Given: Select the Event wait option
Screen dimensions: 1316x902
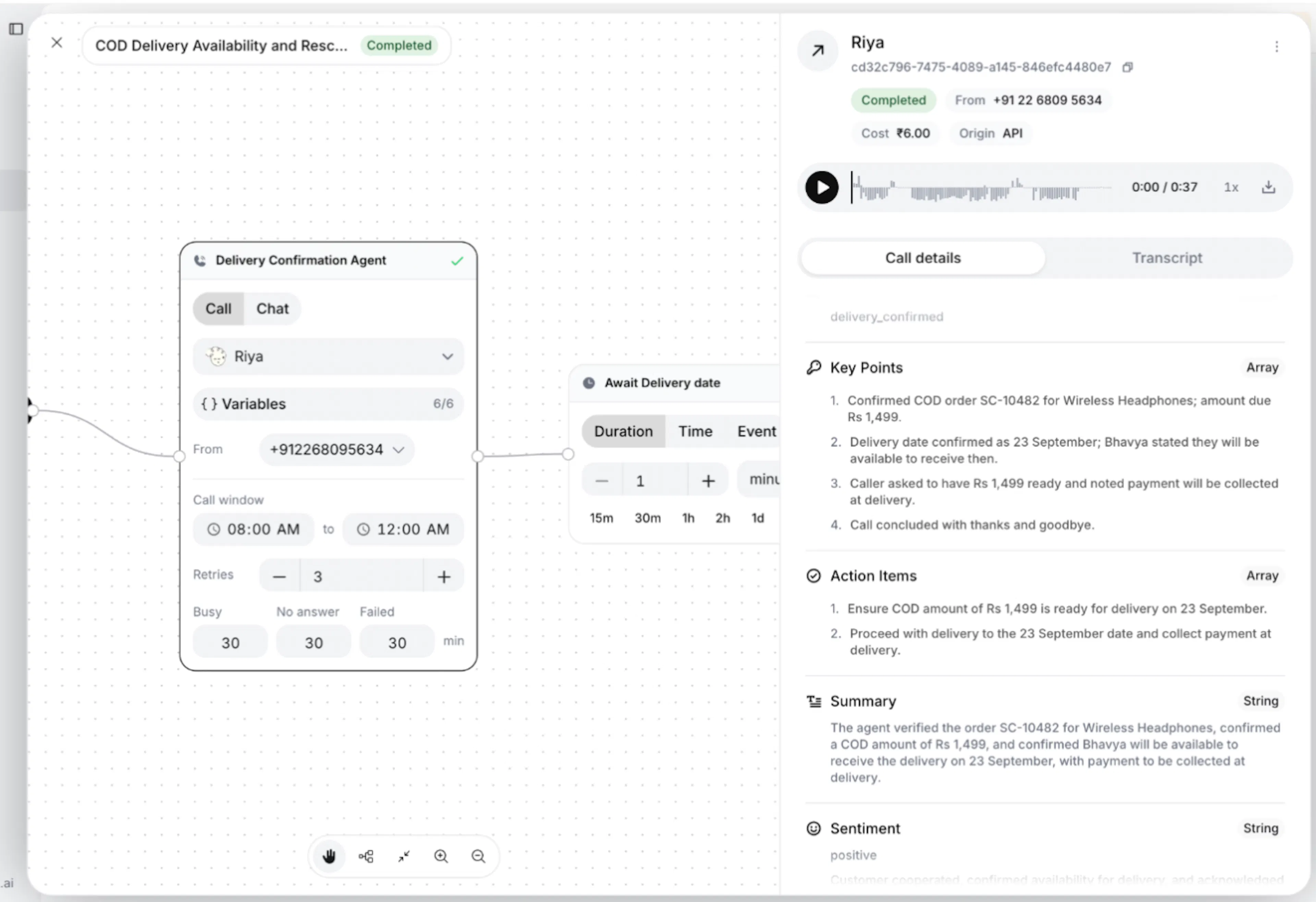Looking at the screenshot, I should point(757,431).
